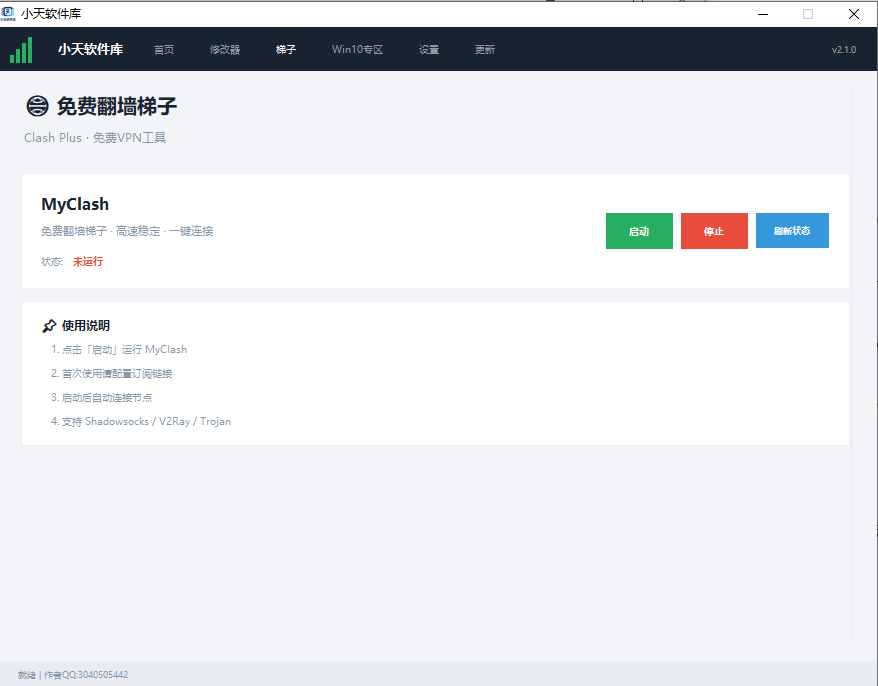
Task: Click the v2.1.0 version label
Action: point(844,50)
